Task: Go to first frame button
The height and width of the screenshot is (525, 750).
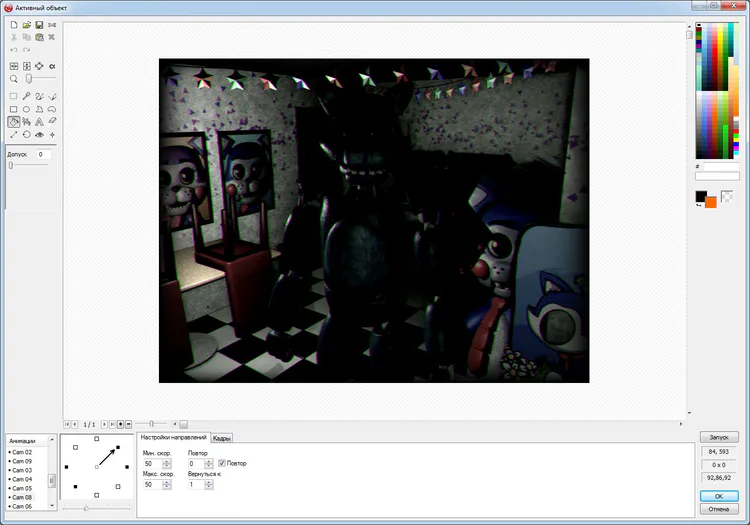Action: (67, 424)
